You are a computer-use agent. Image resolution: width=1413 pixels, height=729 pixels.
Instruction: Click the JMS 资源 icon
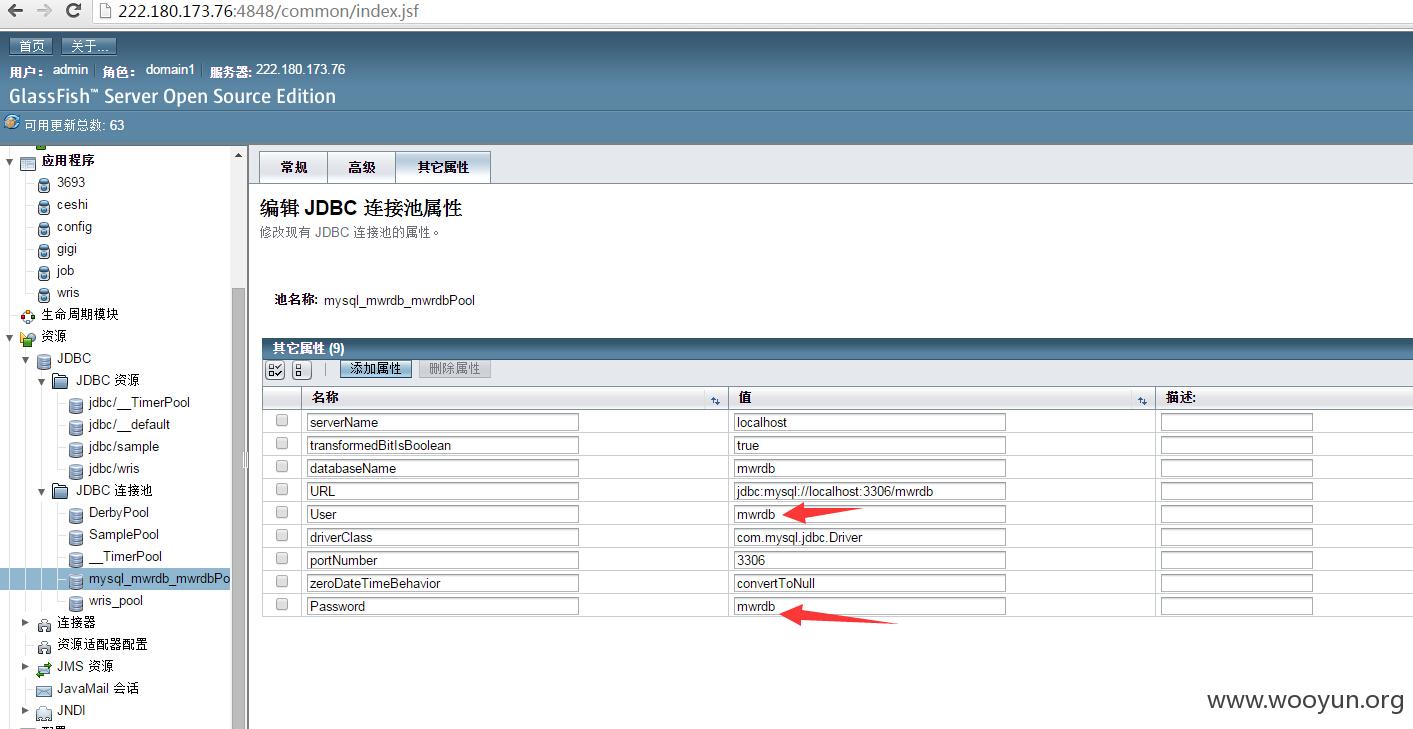click(x=44, y=668)
